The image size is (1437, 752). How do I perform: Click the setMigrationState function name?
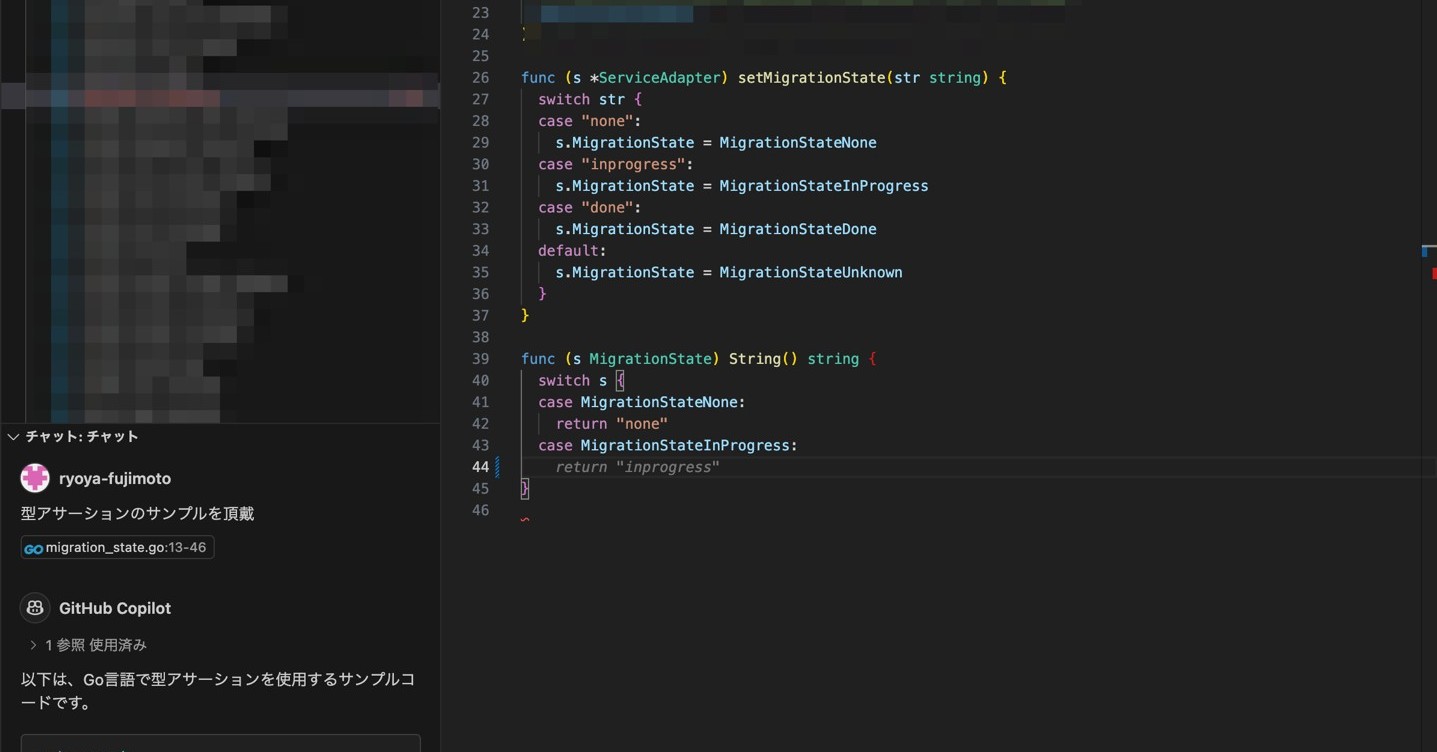811,78
